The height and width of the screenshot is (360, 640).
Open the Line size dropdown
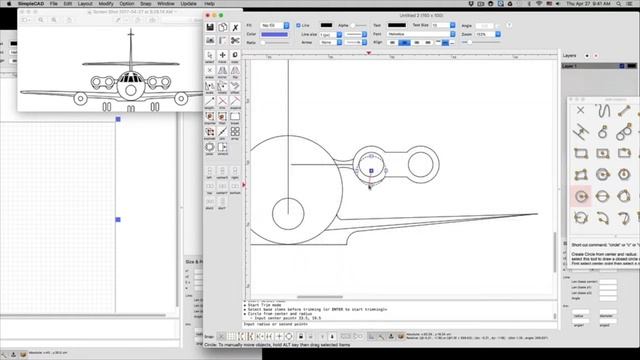331,35
